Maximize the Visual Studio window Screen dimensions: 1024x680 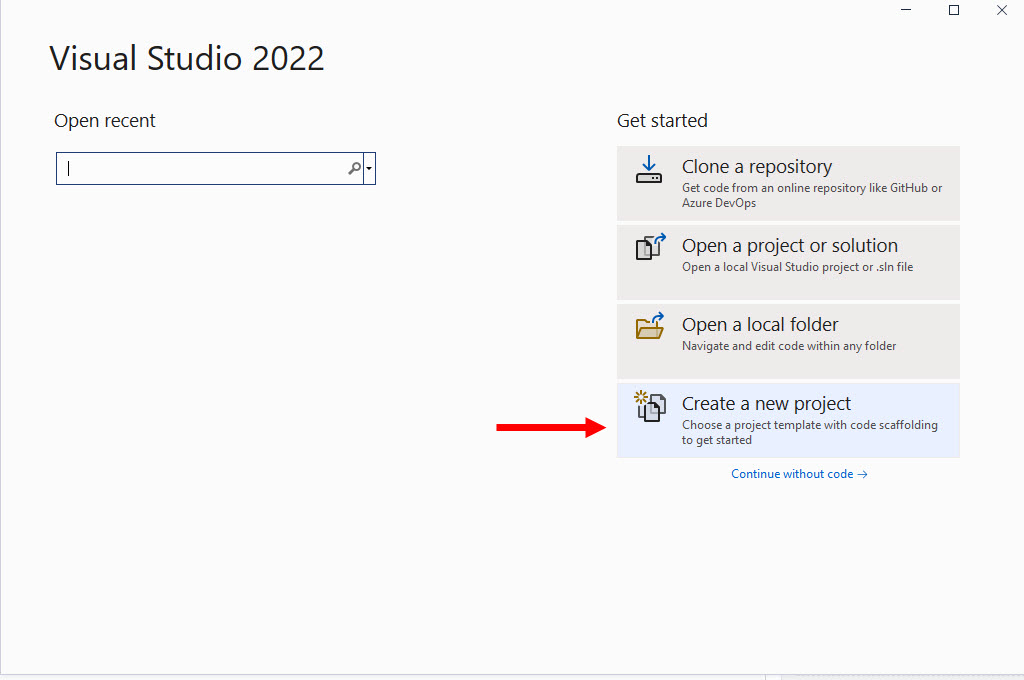[x=953, y=10]
